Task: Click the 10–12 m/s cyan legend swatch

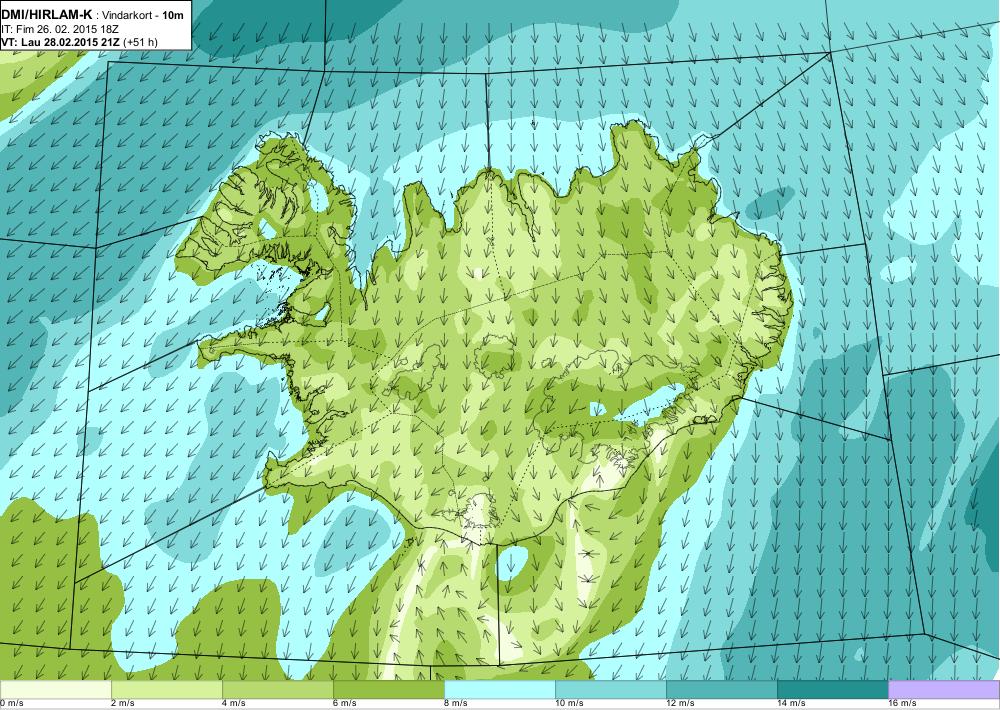Action: tap(610, 689)
